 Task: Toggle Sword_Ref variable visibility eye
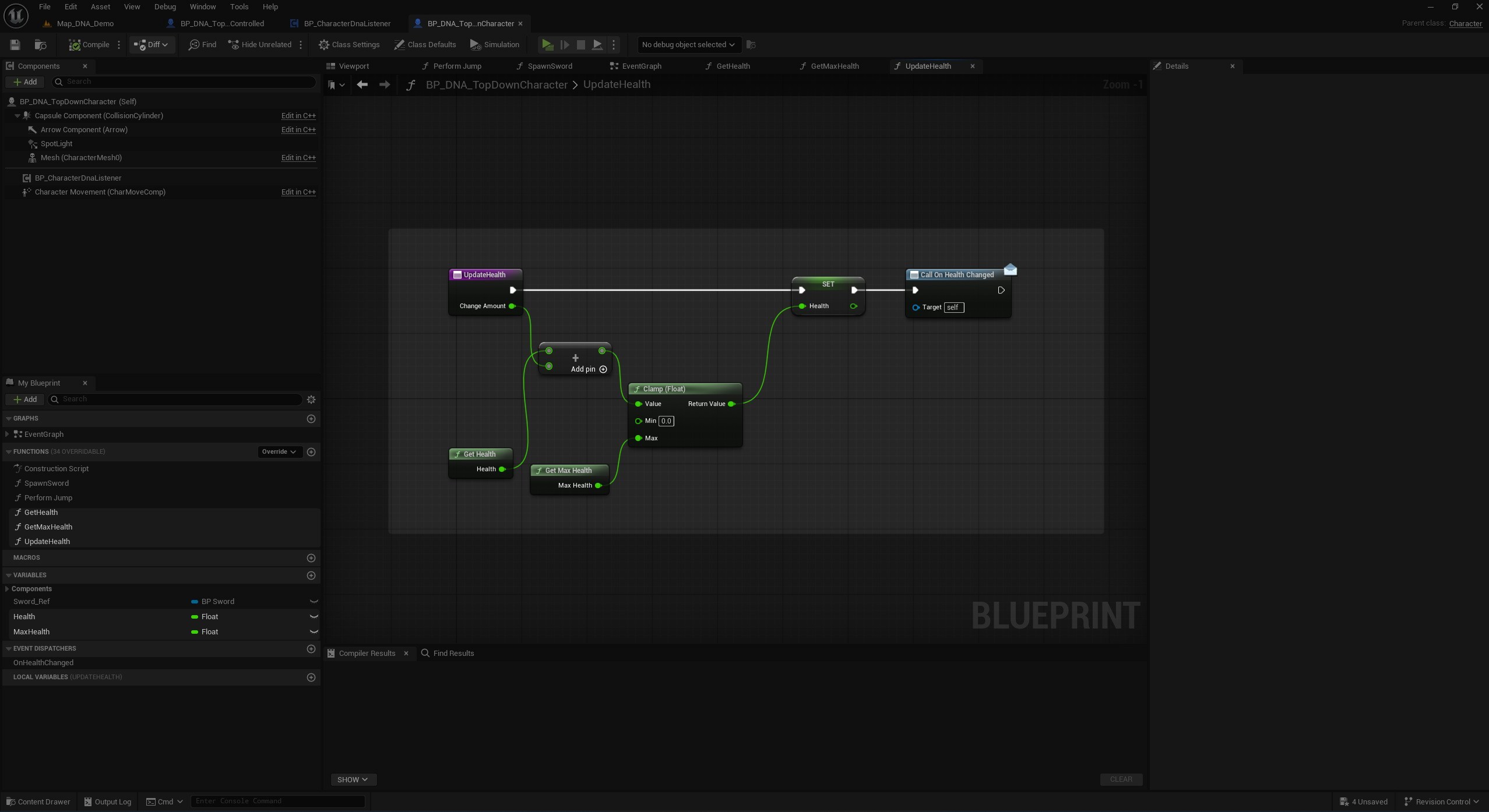[x=314, y=602]
